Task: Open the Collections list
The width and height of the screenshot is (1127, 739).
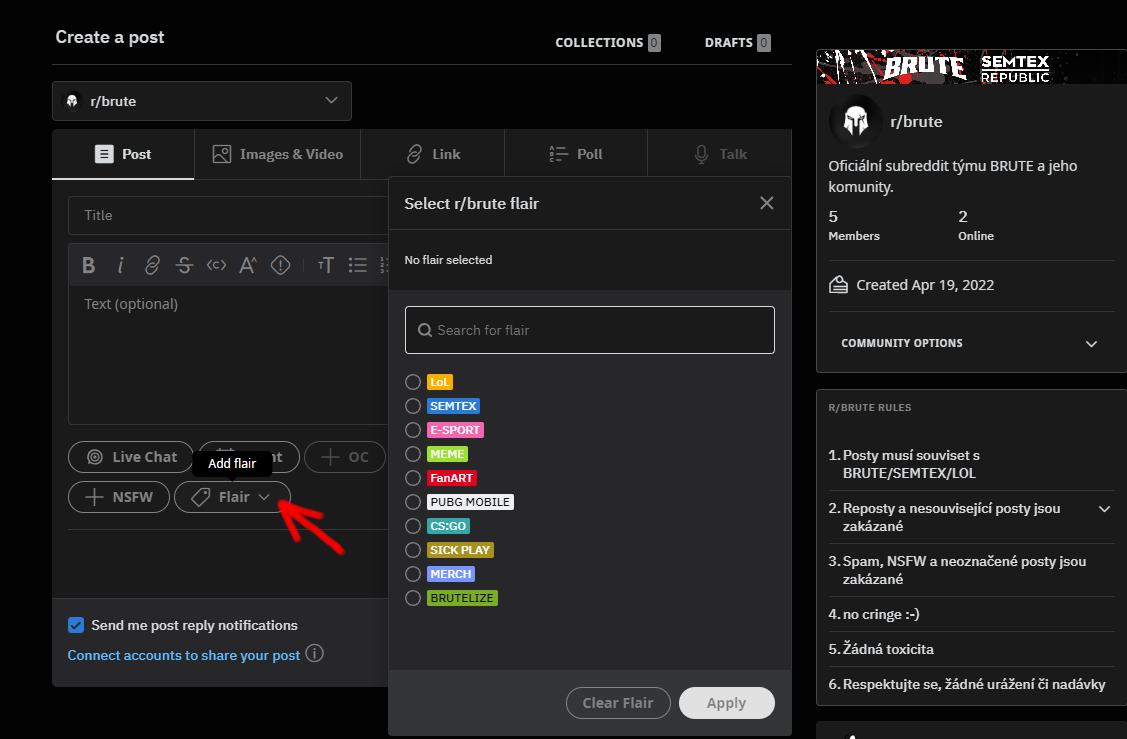Action: (x=608, y=42)
